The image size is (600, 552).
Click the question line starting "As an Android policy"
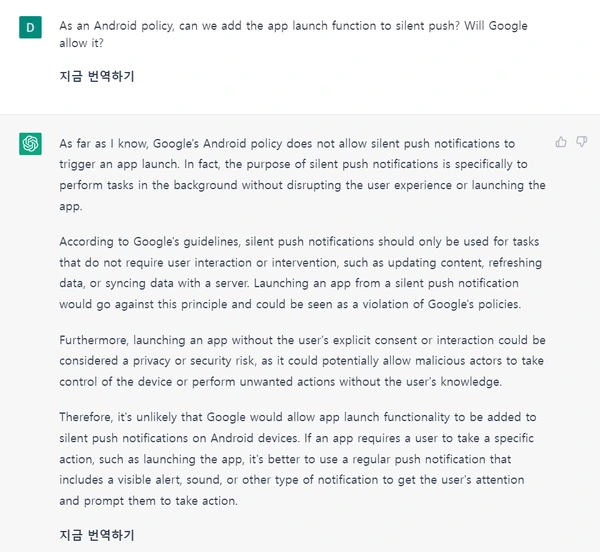pyautogui.click(x=293, y=25)
